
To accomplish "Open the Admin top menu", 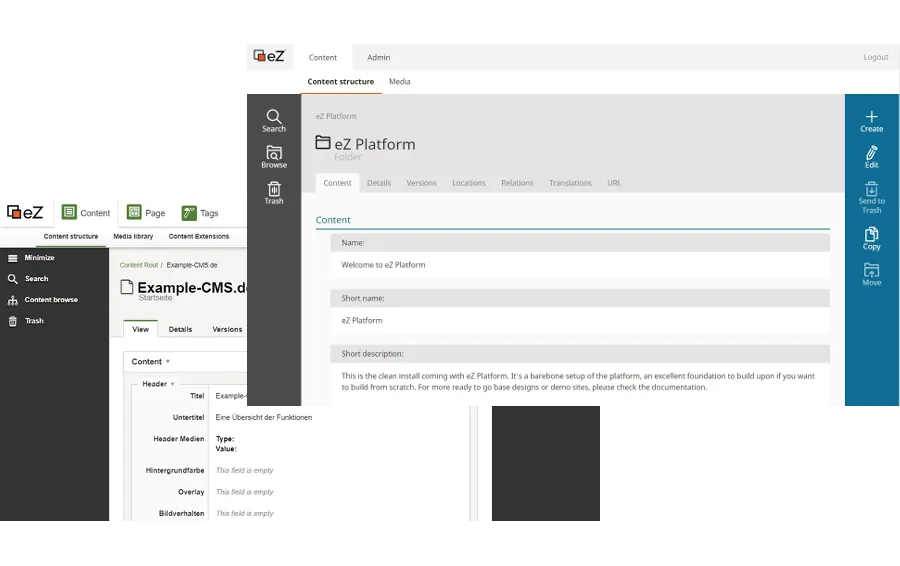I will [x=378, y=57].
